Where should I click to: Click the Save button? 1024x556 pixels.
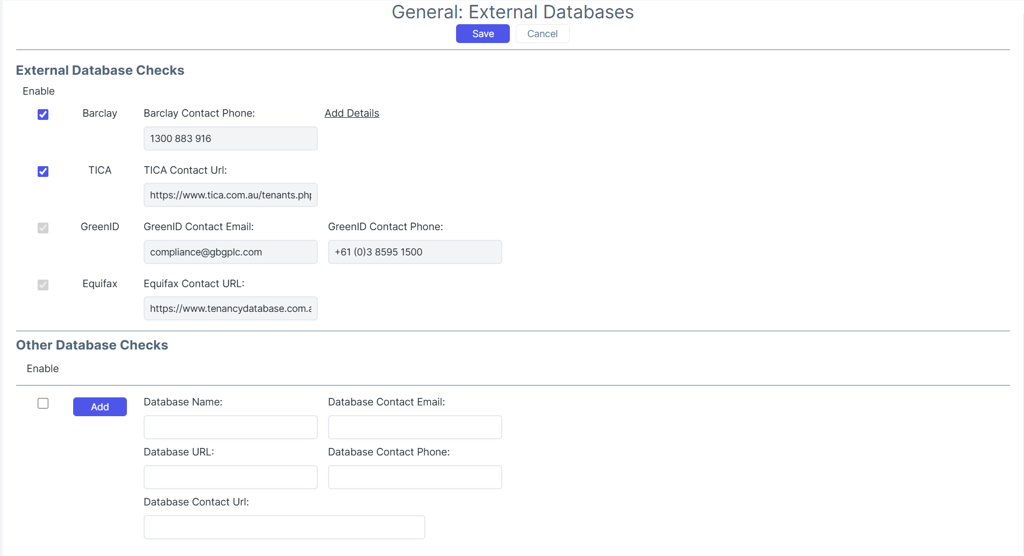[483, 34]
